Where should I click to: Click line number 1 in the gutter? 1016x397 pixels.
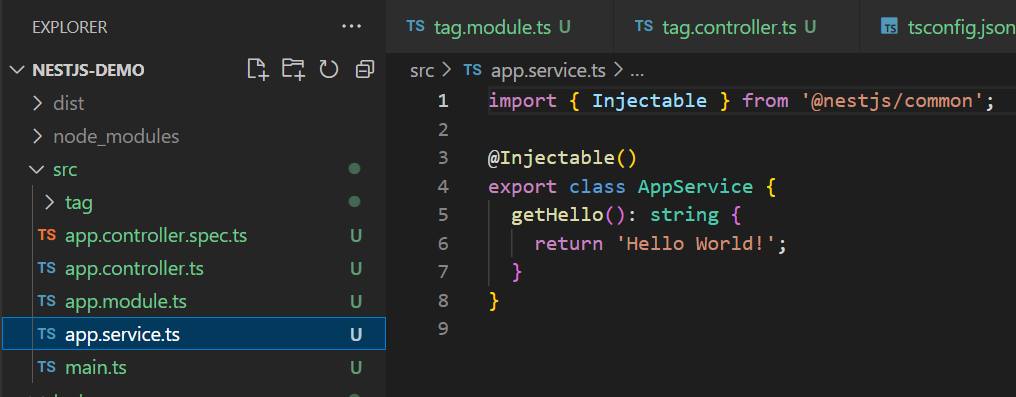coord(443,101)
